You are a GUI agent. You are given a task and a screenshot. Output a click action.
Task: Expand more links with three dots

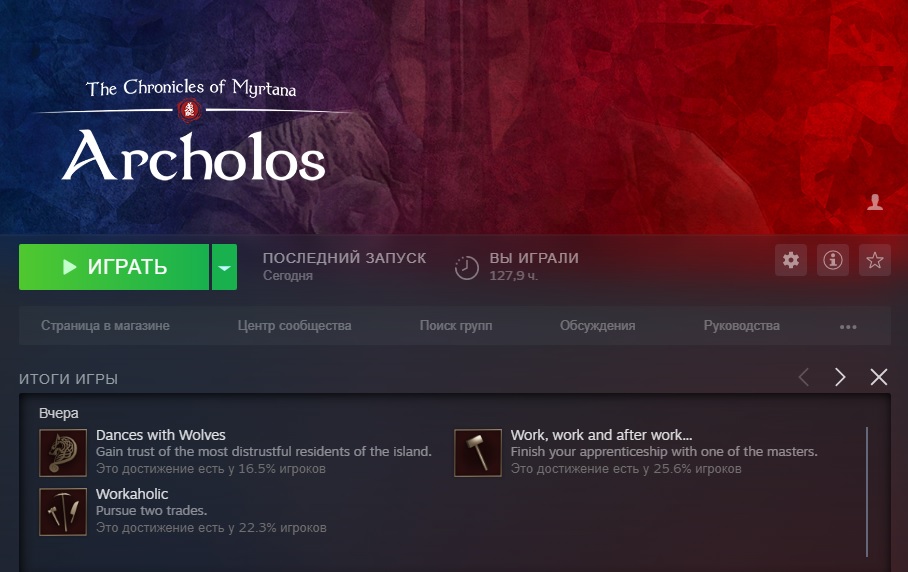pos(848,327)
